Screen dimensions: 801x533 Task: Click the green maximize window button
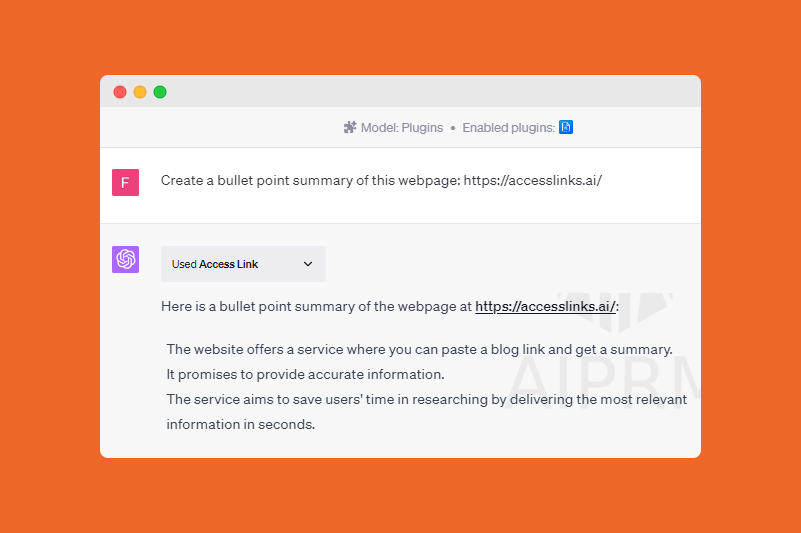160,92
